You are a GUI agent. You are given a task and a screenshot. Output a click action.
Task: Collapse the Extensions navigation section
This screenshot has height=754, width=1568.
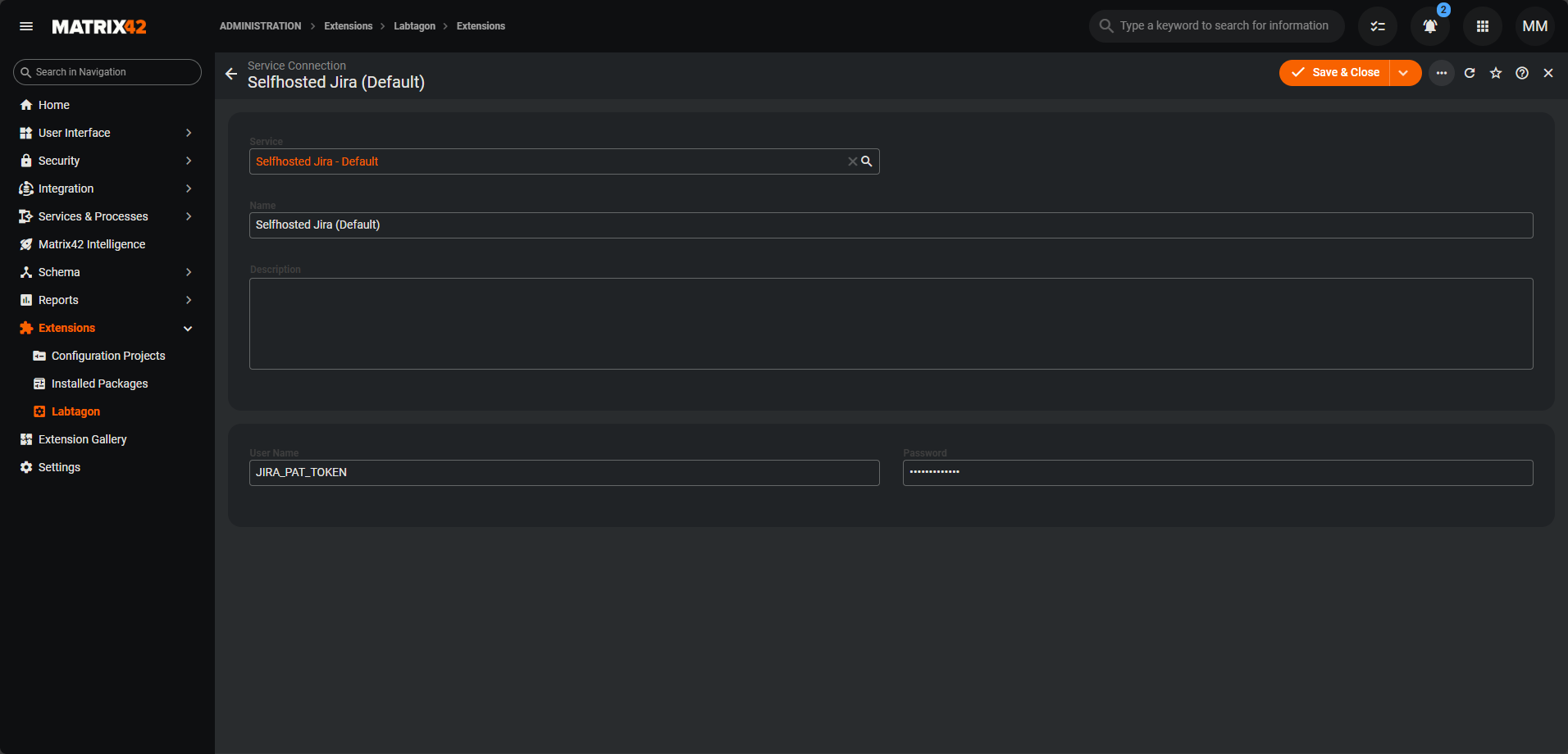click(x=188, y=329)
